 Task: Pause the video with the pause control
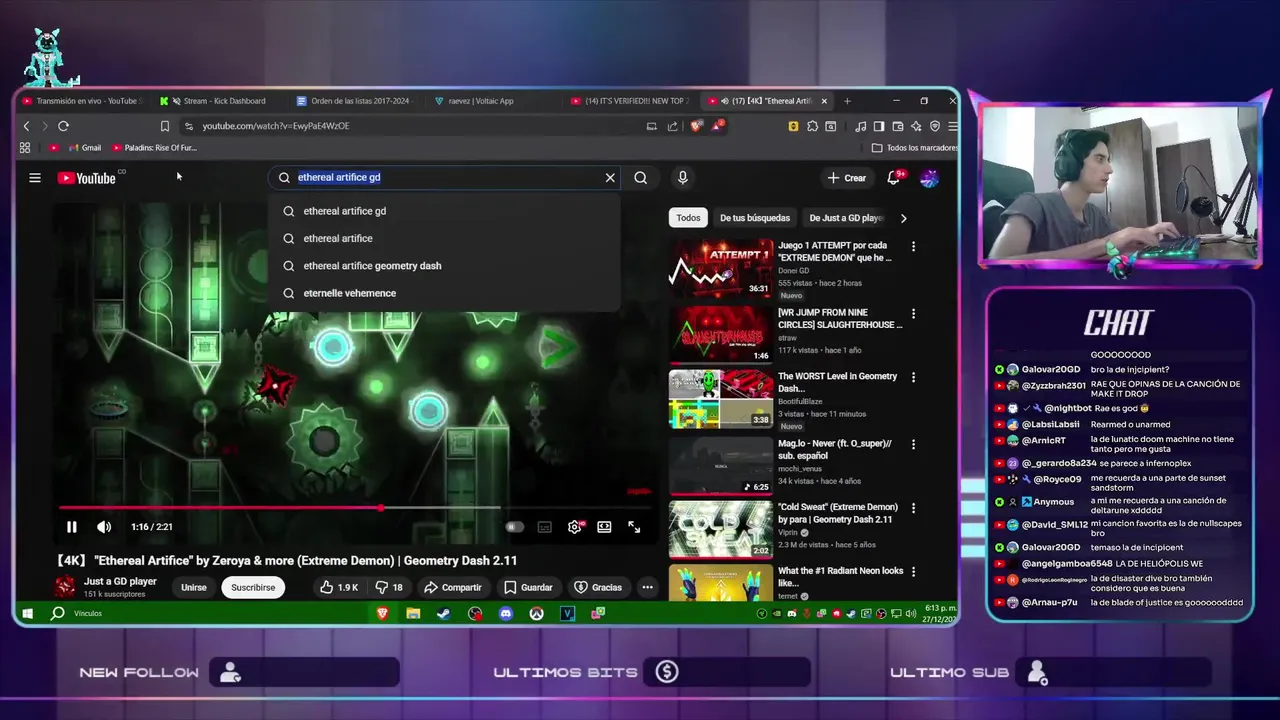[72, 527]
